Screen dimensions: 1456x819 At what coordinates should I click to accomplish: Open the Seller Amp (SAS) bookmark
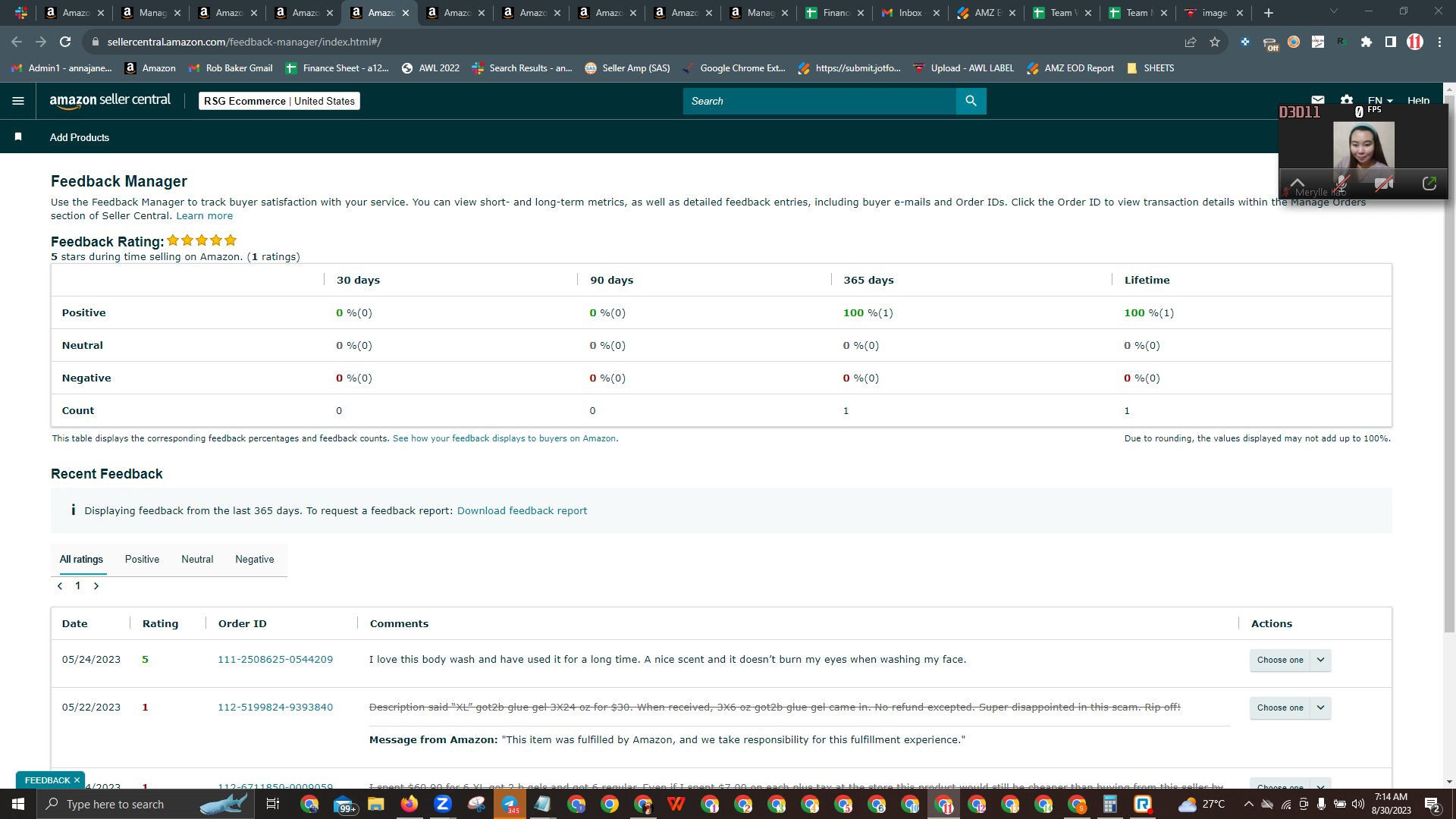coord(627,68)
